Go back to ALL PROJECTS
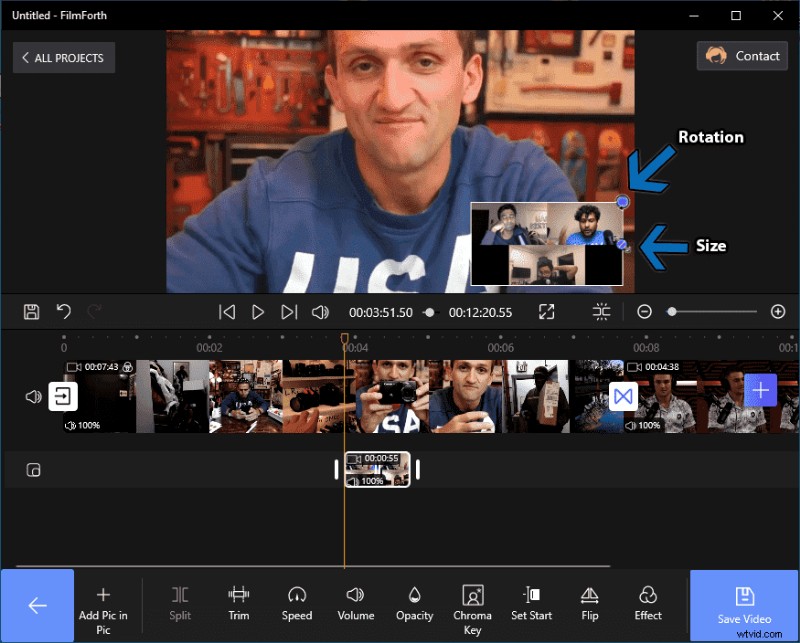This screenshot has width=800, height=643. coord(63,57)
